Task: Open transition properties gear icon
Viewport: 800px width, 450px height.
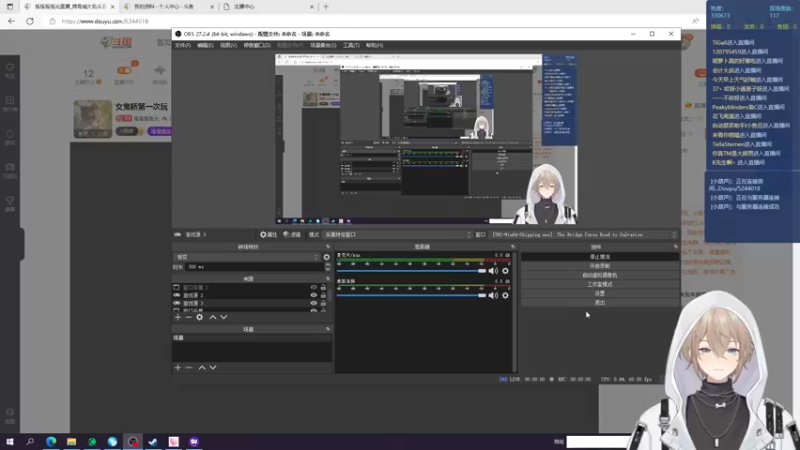Action: pyautogui.click(x=327, y=257)
